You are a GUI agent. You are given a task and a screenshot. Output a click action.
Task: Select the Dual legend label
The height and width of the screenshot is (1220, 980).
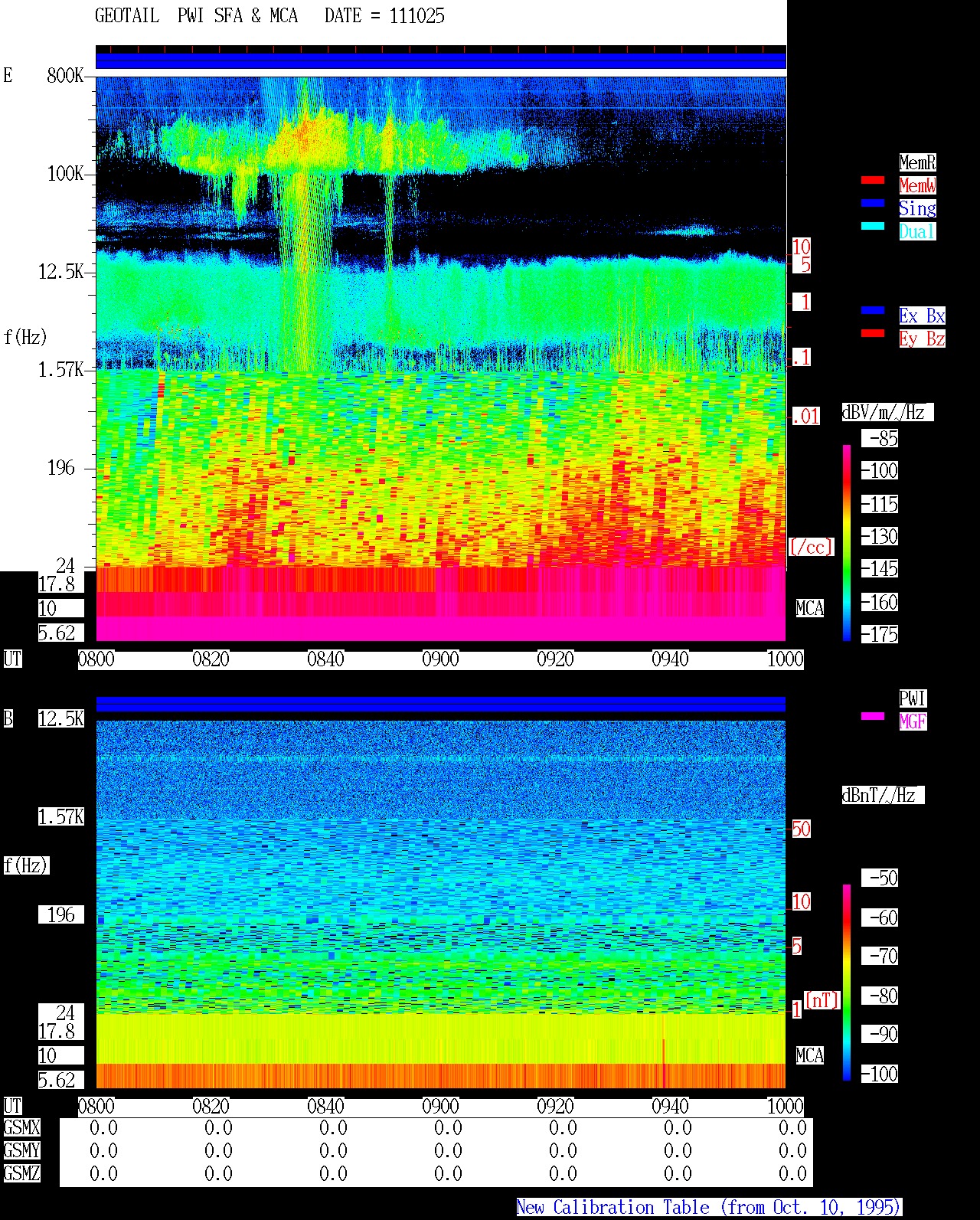click(917, 231)
